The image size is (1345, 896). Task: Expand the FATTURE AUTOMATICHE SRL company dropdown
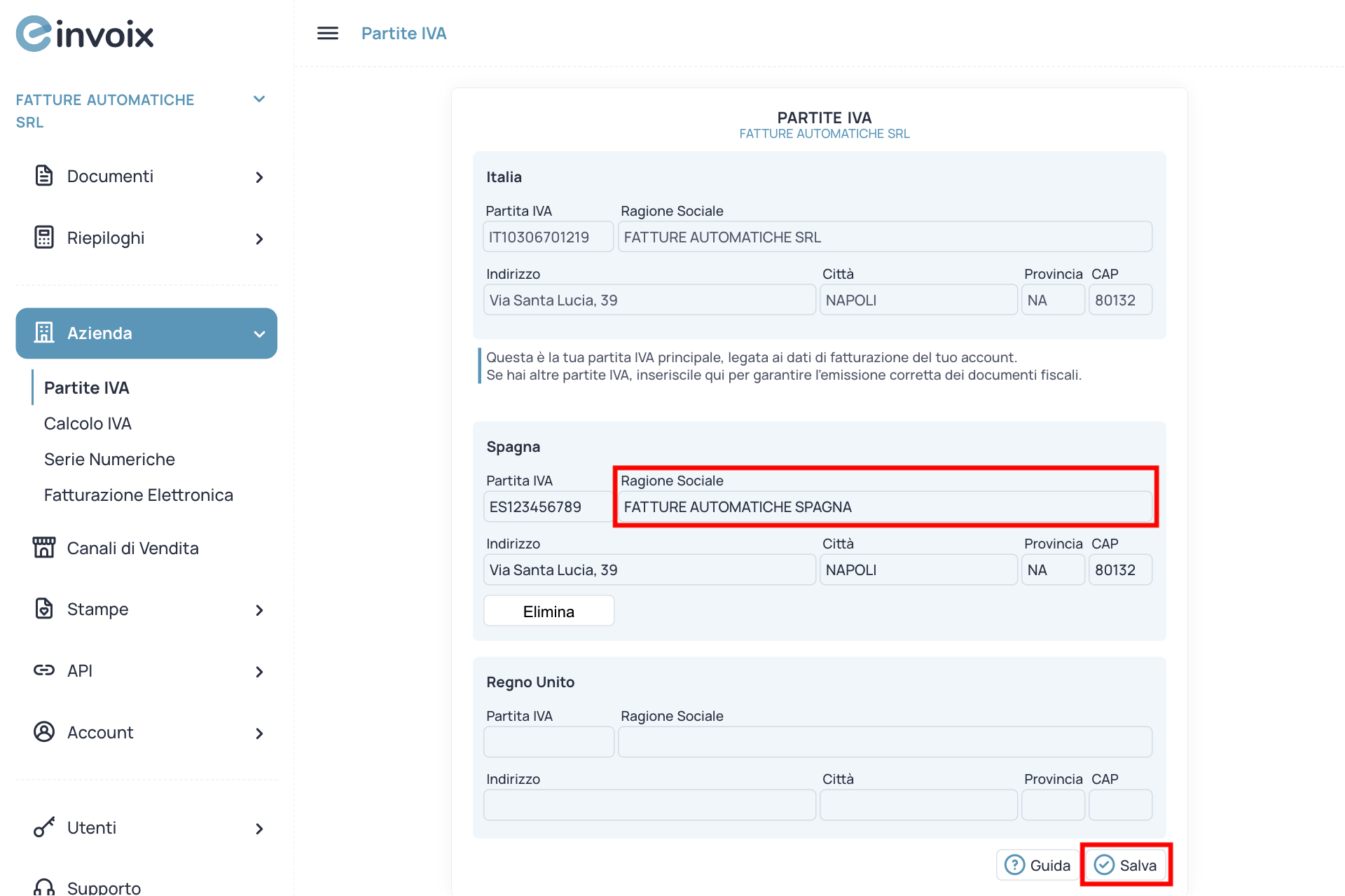(x=258, y=99)
